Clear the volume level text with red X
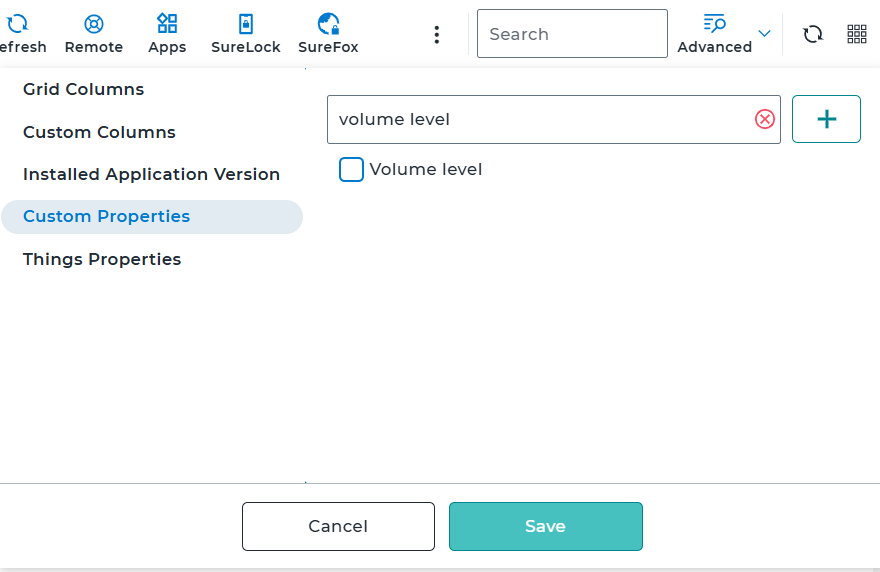This screenshot has height=572, width=880. tap(764, 120)
